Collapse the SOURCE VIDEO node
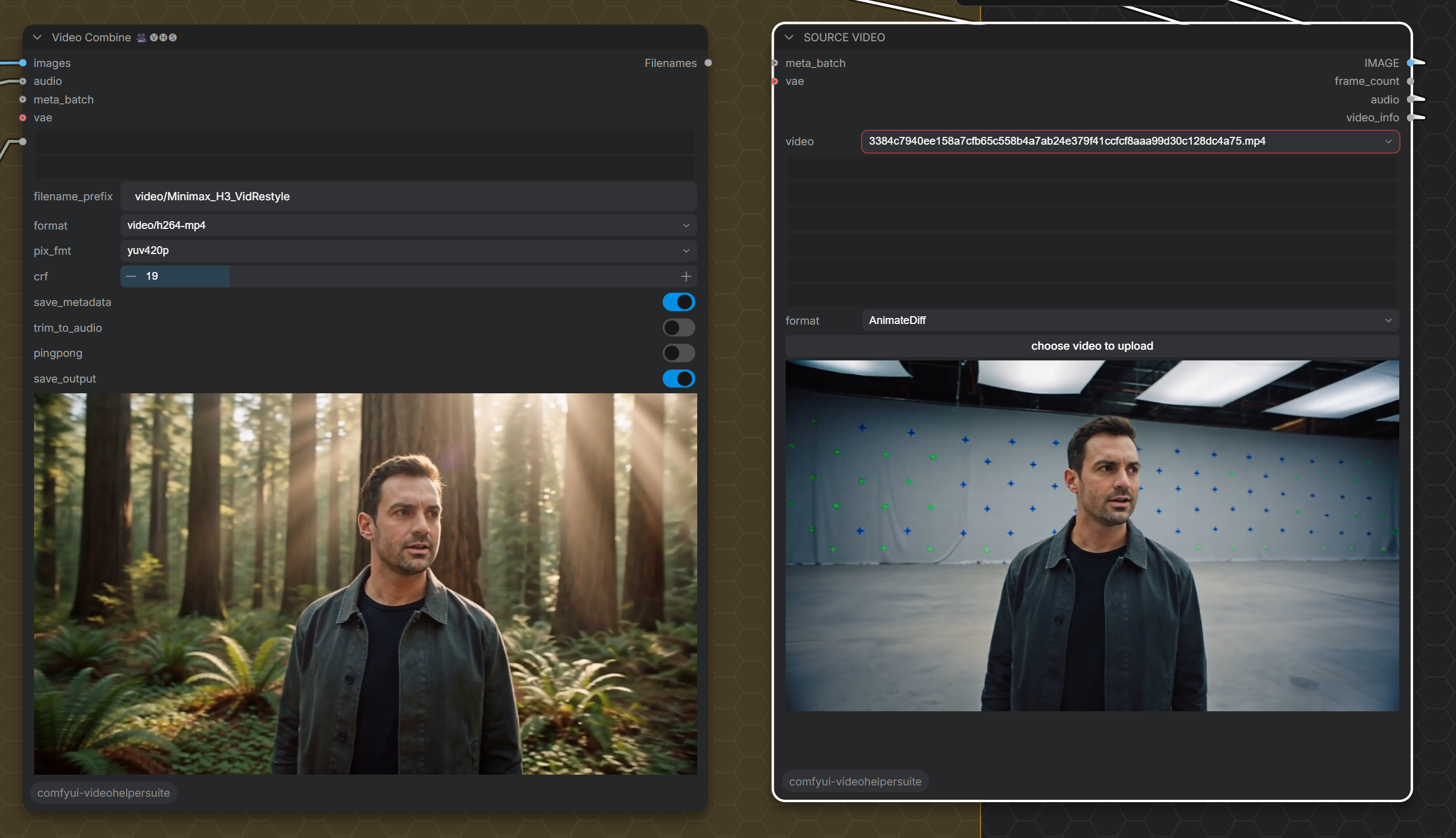The width and height of the screenshot is (1456, 838). tap(789, 37)
